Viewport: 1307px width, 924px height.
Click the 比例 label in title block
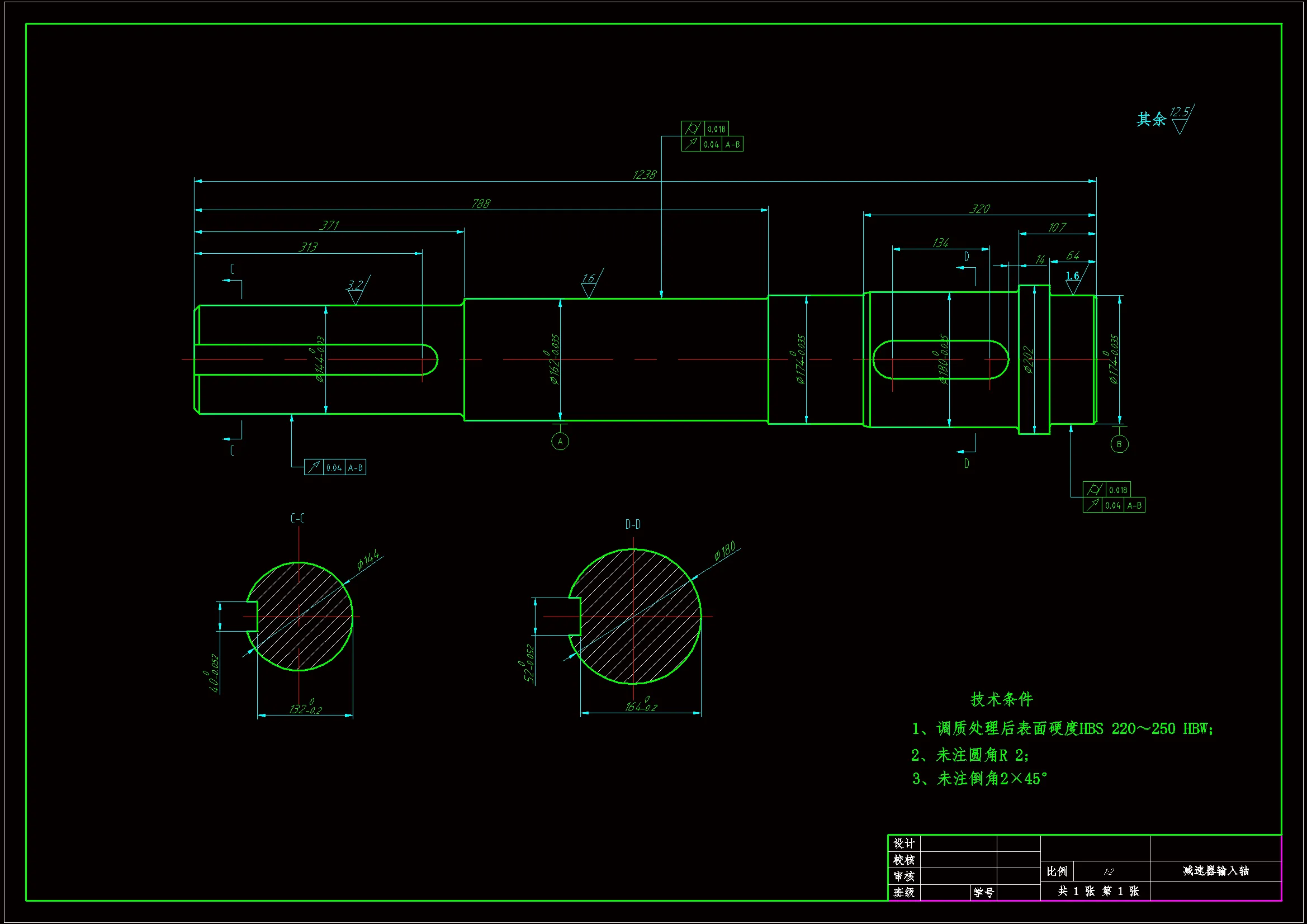click(x=1057, y=871)
